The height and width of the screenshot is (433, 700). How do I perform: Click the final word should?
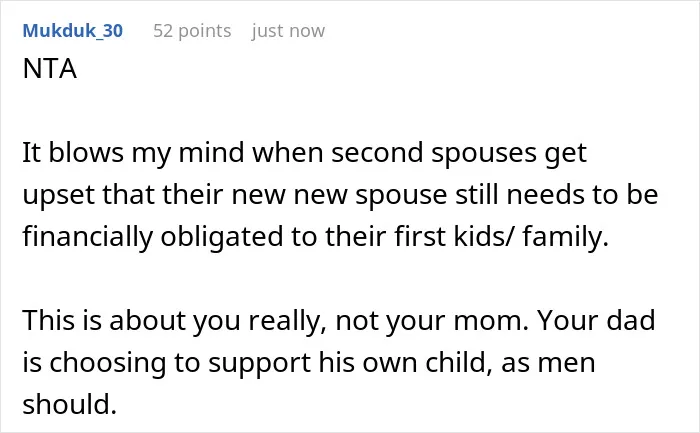click(69, 404)
